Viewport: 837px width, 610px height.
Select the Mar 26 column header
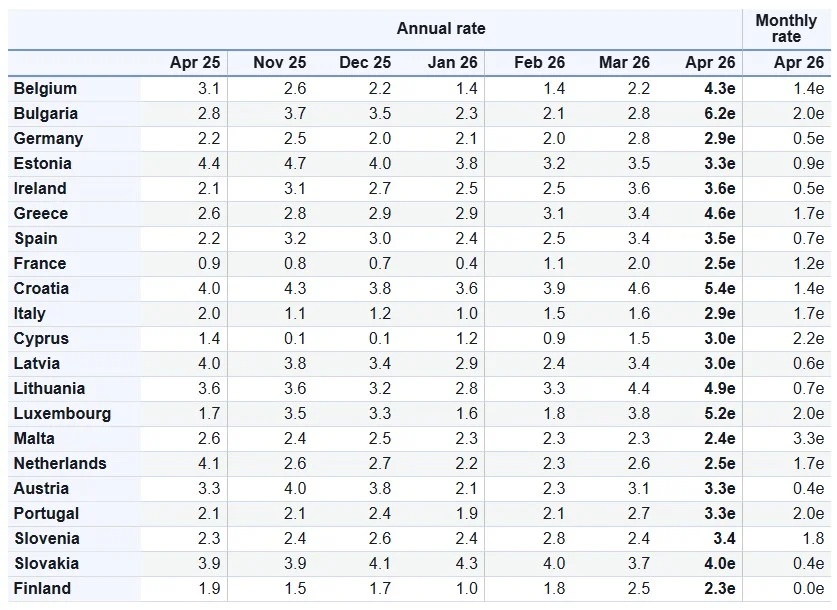(624, 62)
